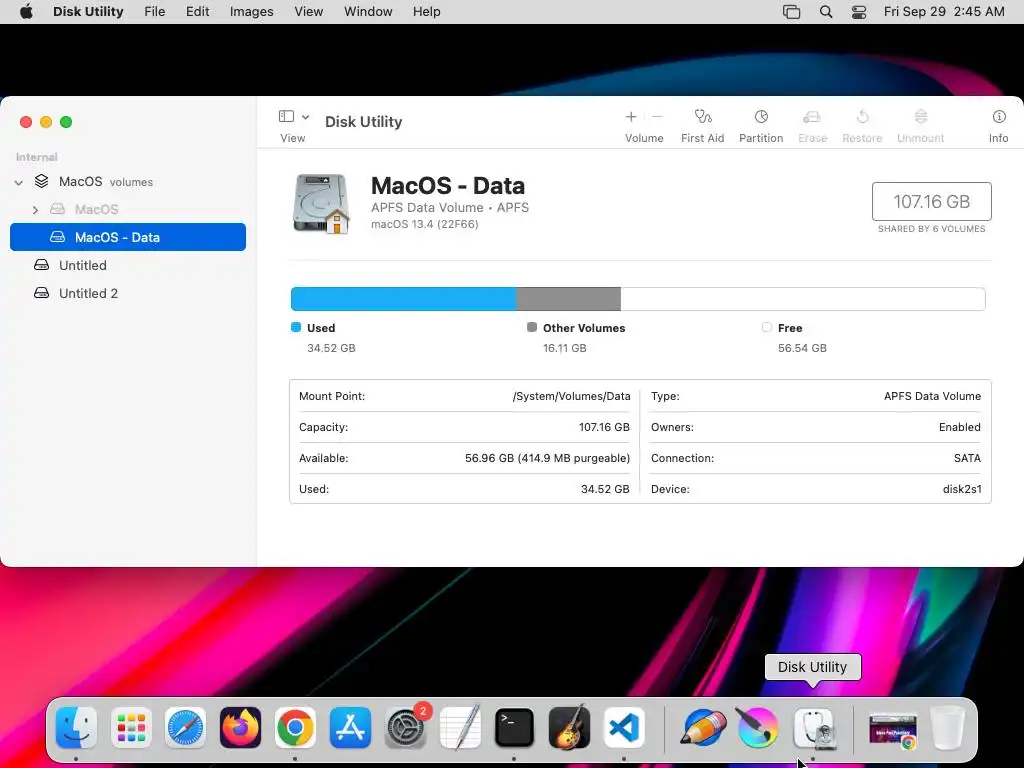Launch Safari from the Dock
Image resolution: width=1024 pixels, height=768 pixels.
pos(185,728)
